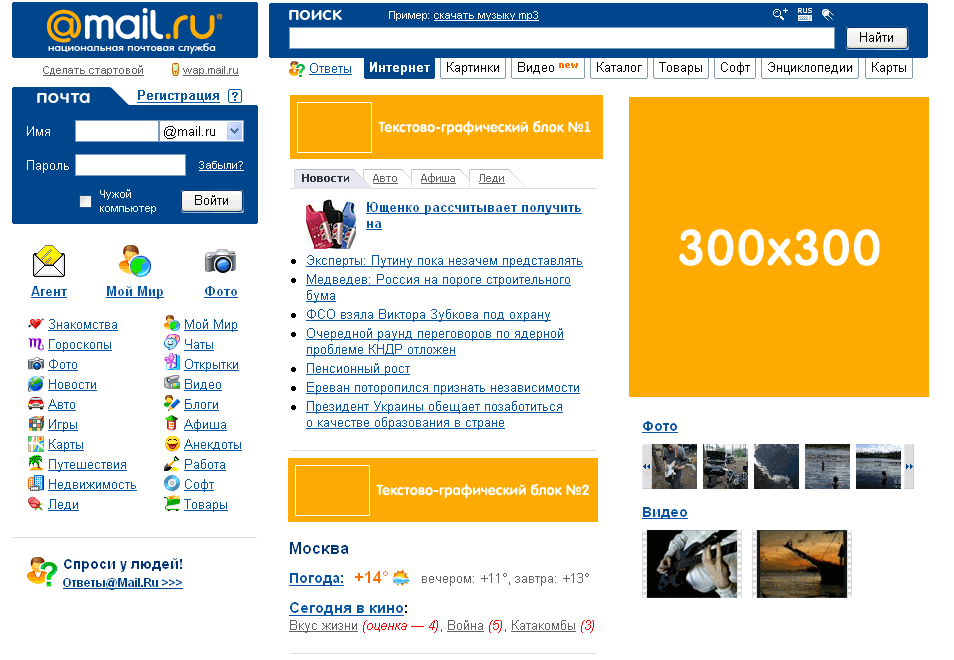Open the sunset ship video thumbnail

pyautogui.click(x=802, y=564)
